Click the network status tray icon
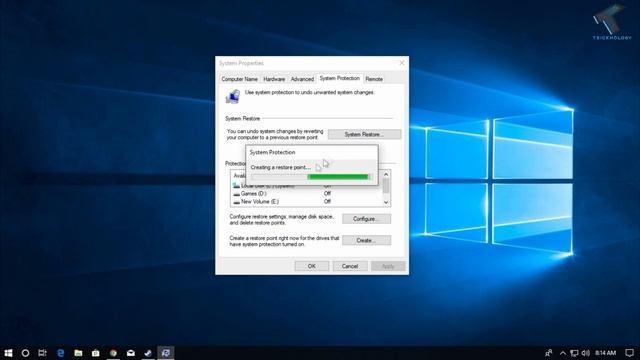Screen dimensions: 640x360 pos(574,353)
